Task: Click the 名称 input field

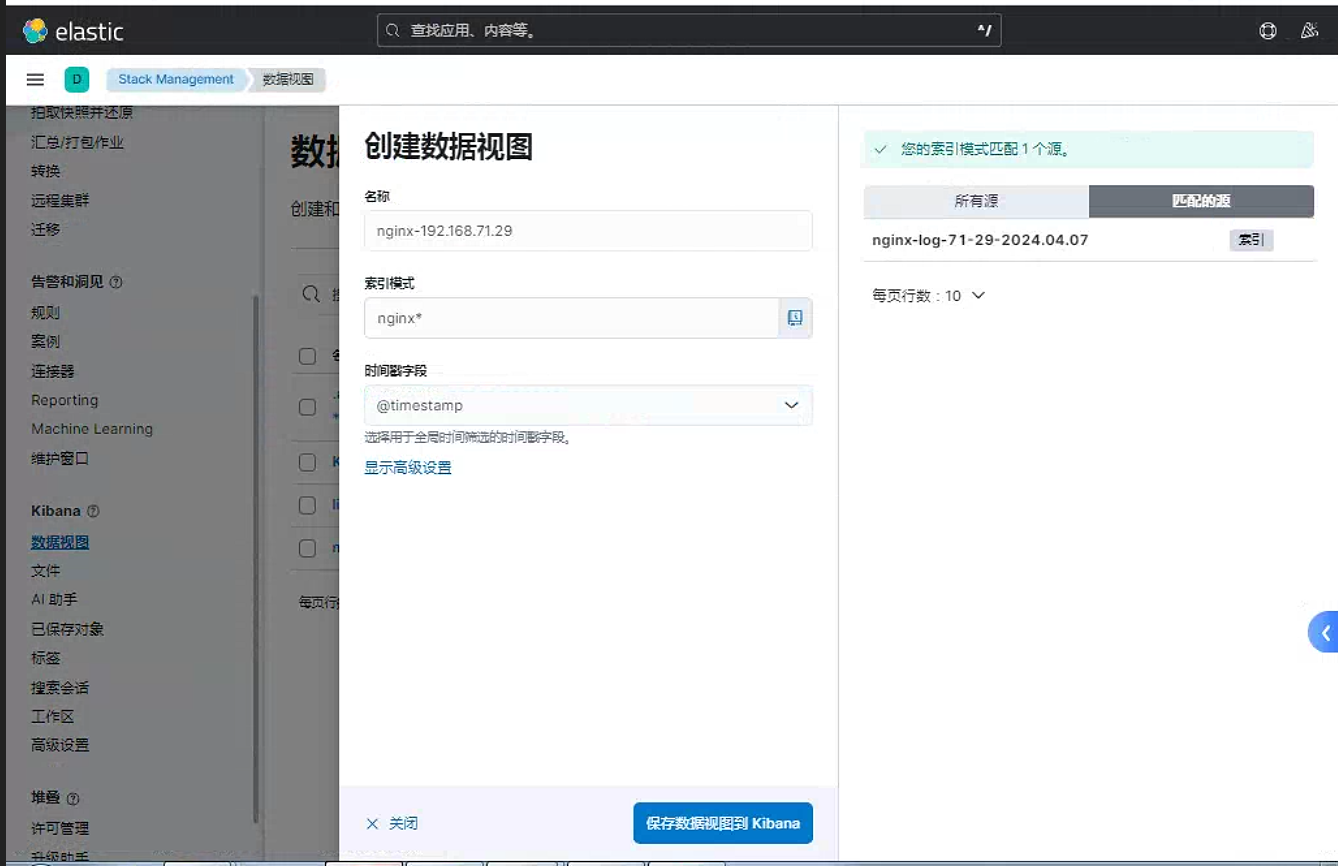Action: tap(588, 230)
